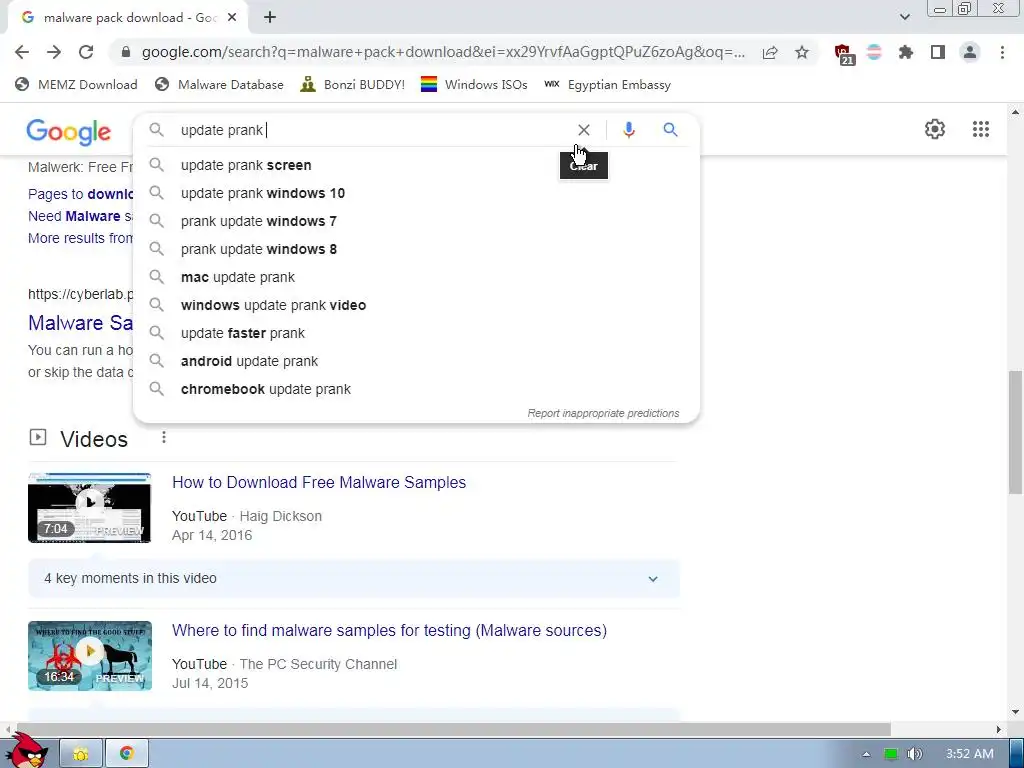Screen dimensions: 1024x768
Task: Open the striped circle extension icon
Action: pos(874,52)
